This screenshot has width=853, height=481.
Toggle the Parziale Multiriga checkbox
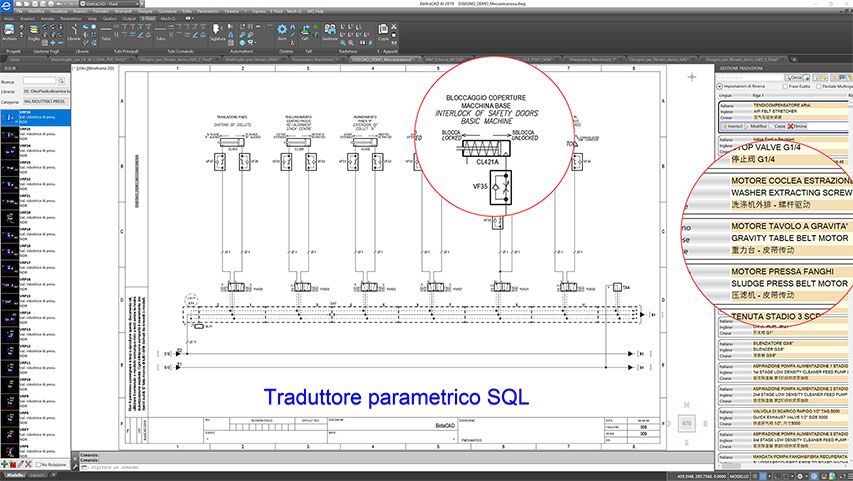pos(819,86)
